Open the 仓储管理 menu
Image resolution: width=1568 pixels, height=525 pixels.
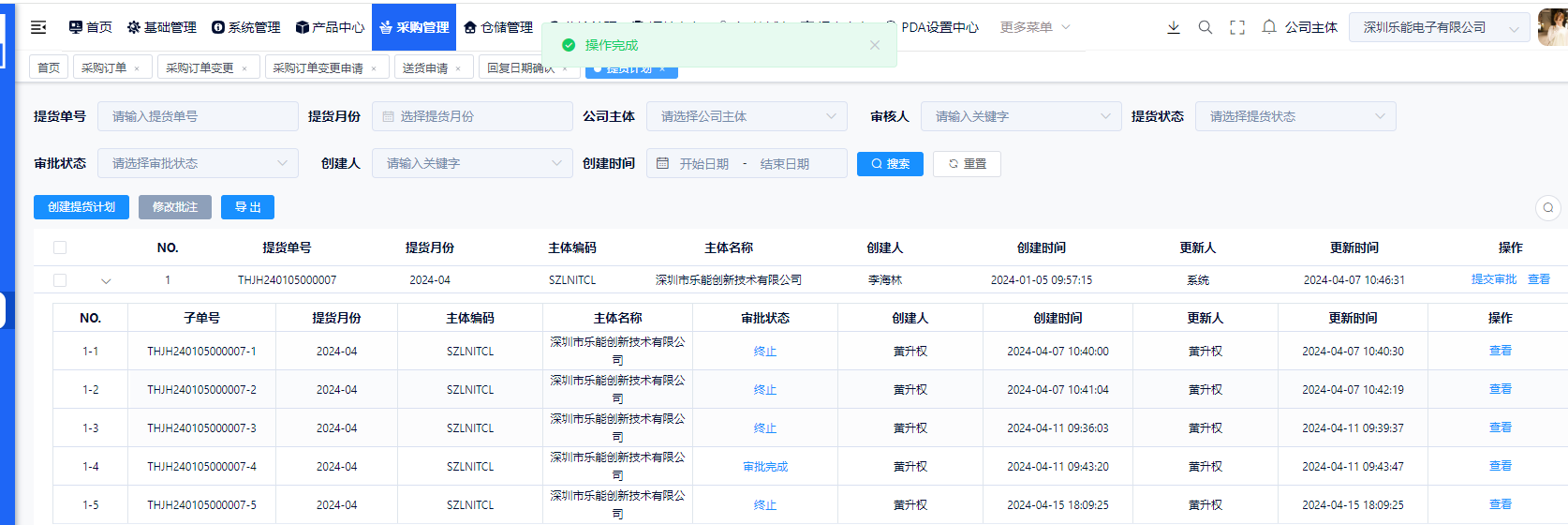(498, 27)
